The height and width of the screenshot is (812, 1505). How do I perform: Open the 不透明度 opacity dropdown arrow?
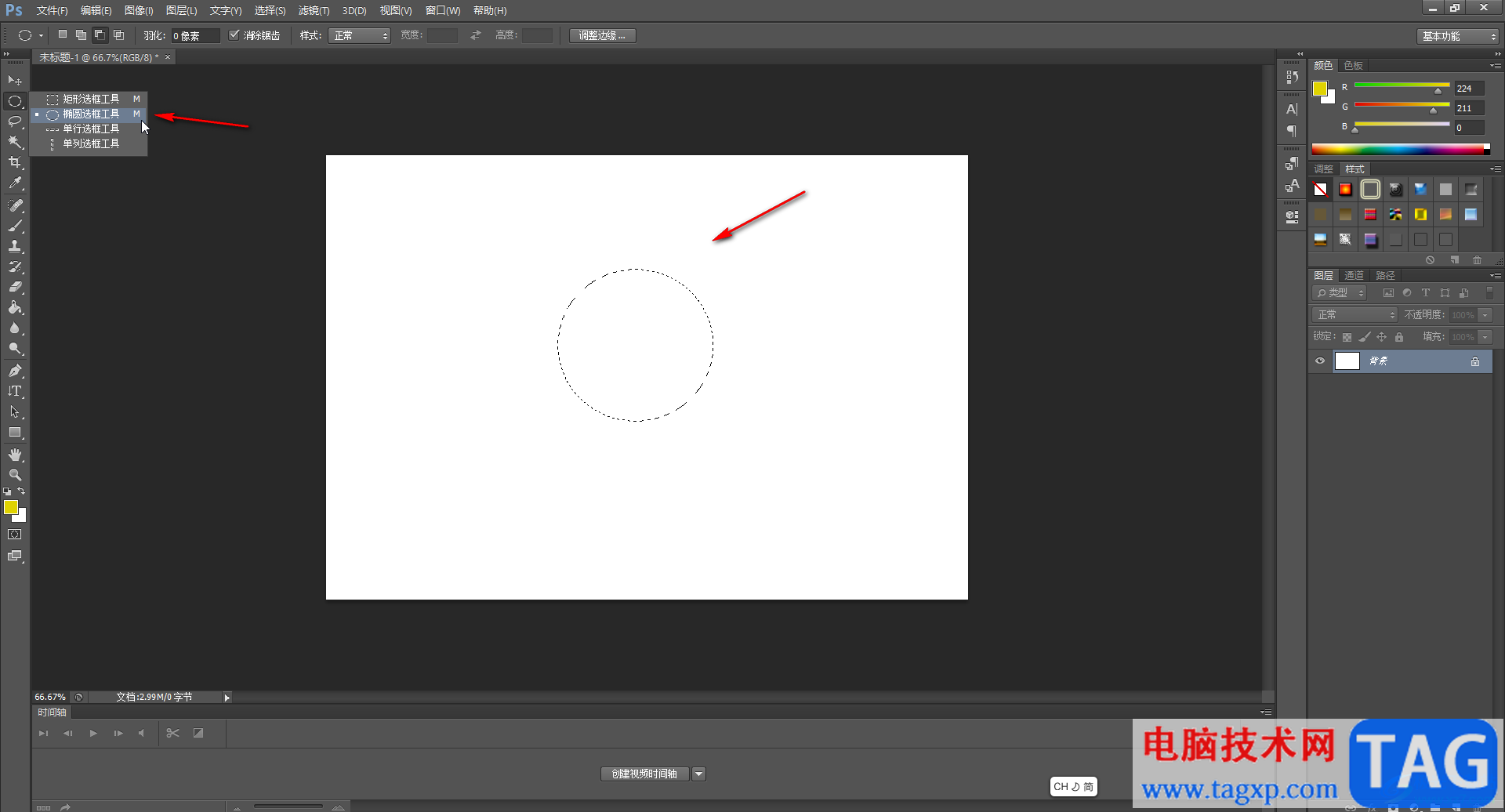[x=1485, y=315]
